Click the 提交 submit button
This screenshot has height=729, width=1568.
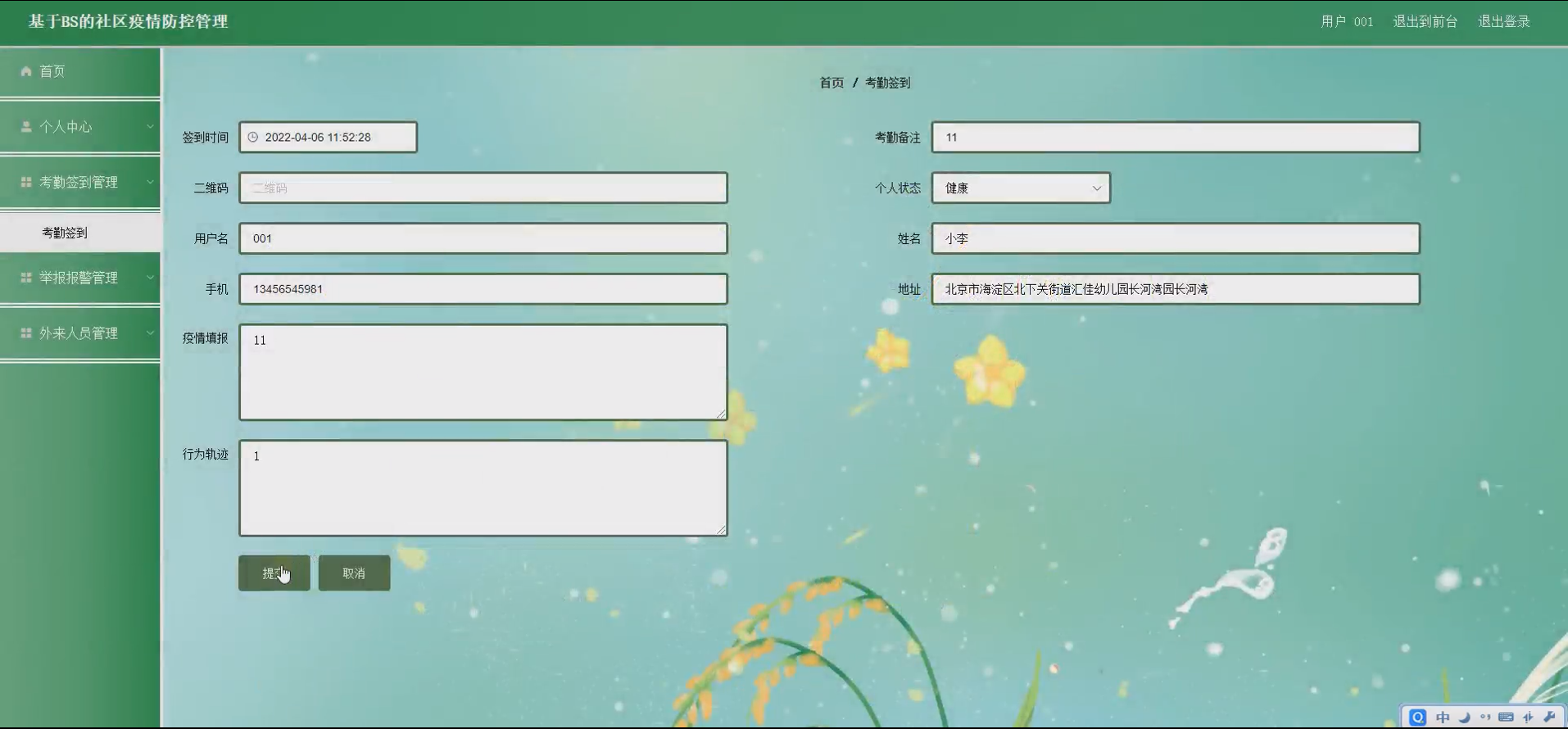coord(274,573)
